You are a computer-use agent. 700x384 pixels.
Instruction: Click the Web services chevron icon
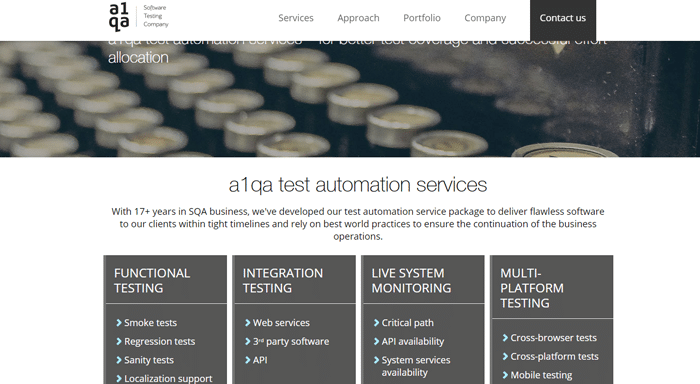(x=248, y=322)
